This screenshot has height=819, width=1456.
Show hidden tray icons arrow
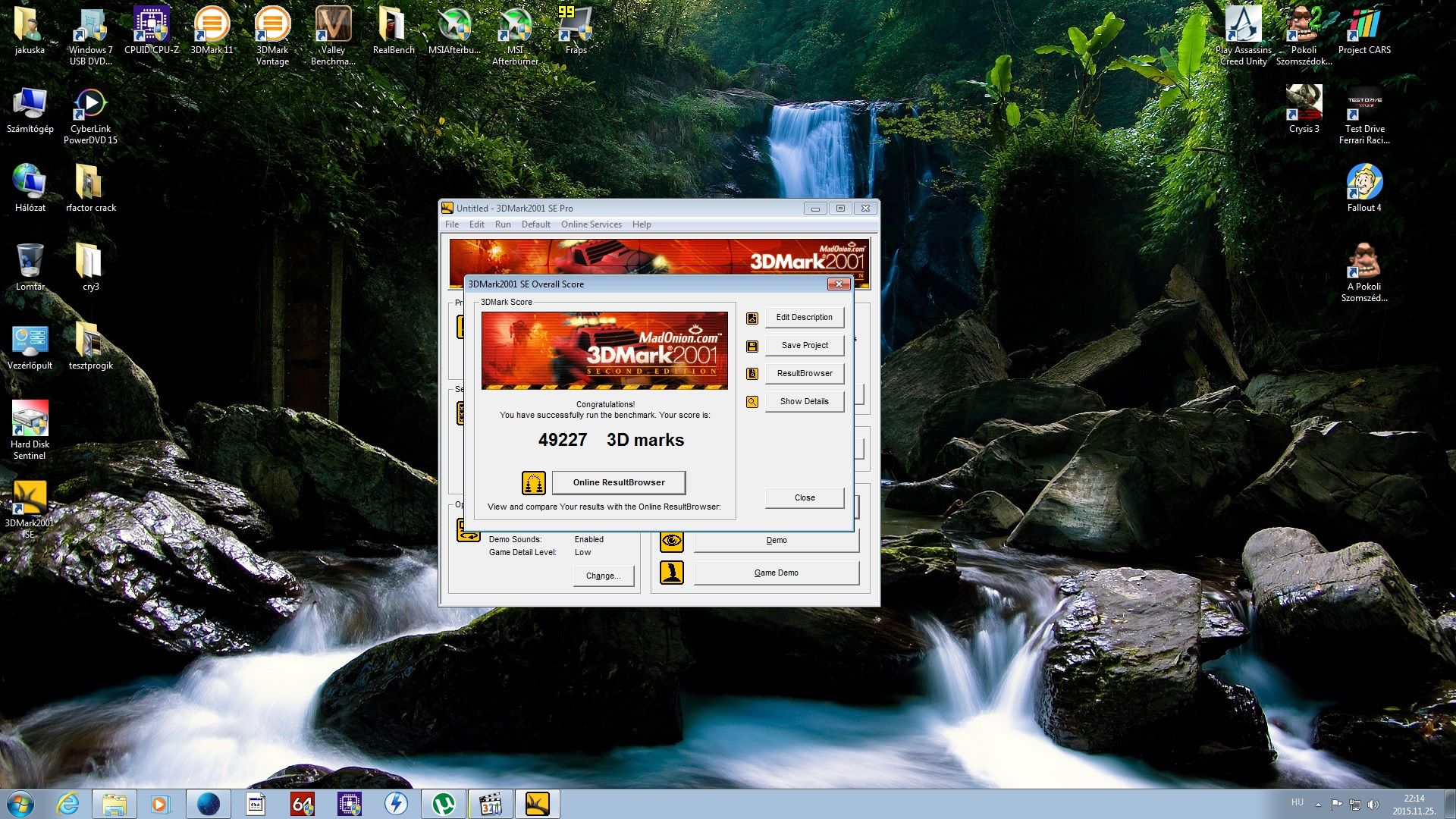coord(1318,804)
